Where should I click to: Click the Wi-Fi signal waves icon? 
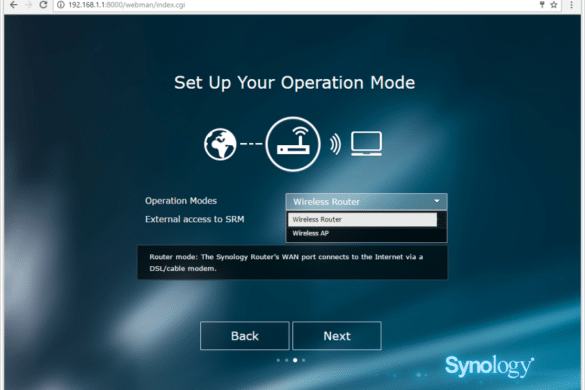pyautogui.click(x=335, y=144)
